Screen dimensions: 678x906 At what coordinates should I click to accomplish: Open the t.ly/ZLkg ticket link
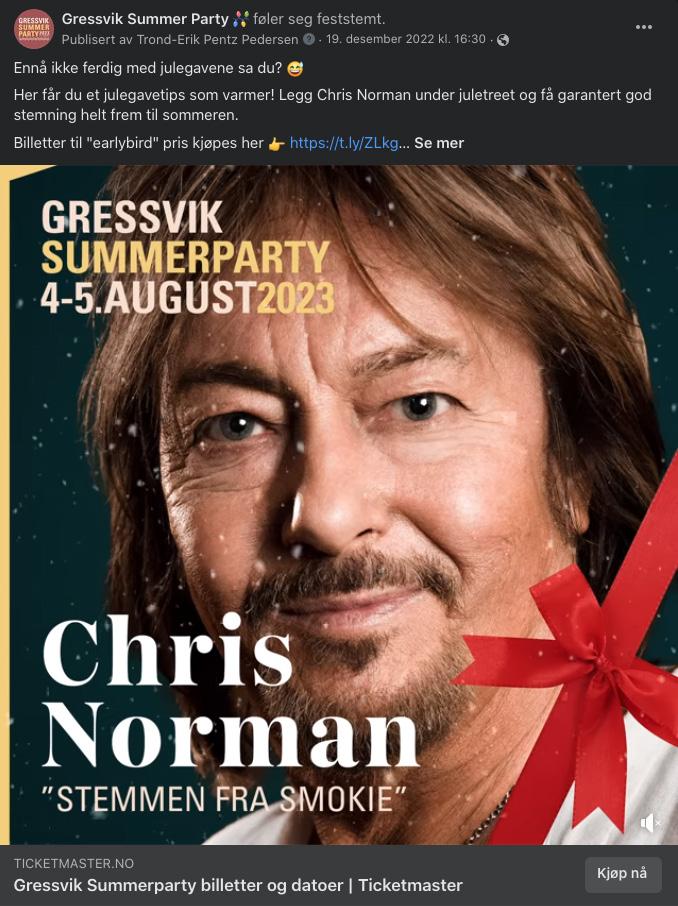tap(344, 143)
